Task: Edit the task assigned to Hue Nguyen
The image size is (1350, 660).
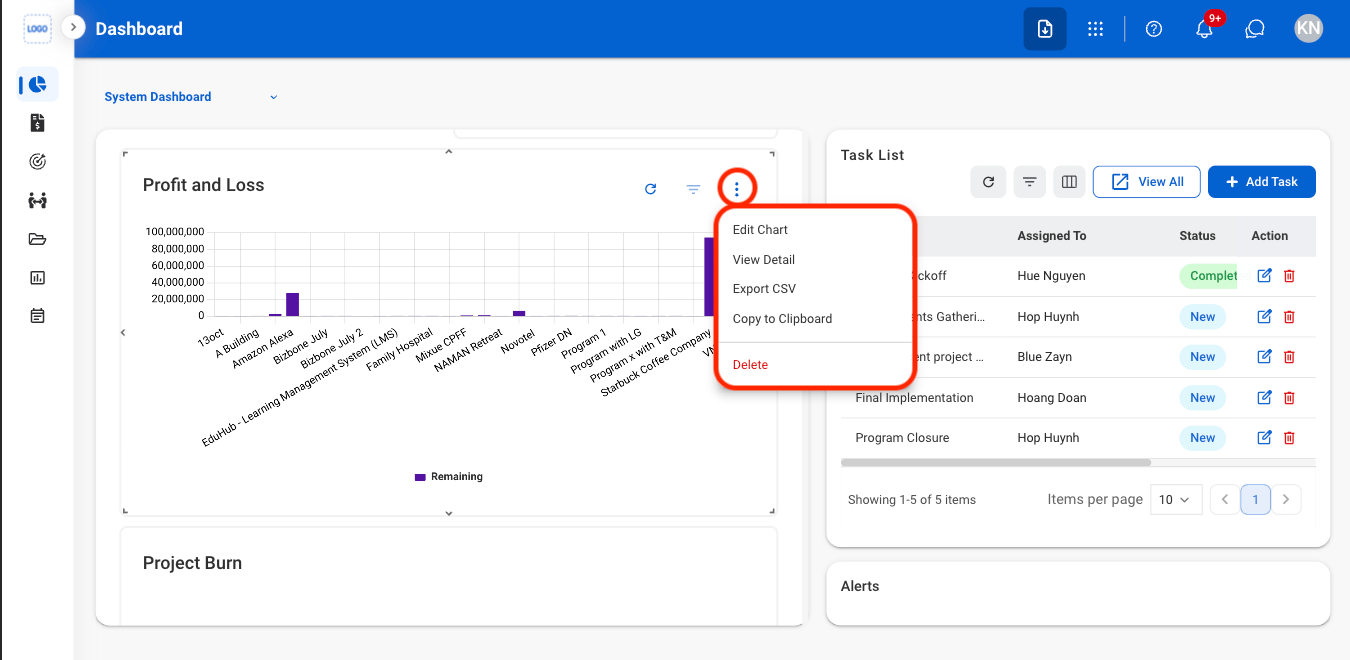Action: [x=1264, y=276]
